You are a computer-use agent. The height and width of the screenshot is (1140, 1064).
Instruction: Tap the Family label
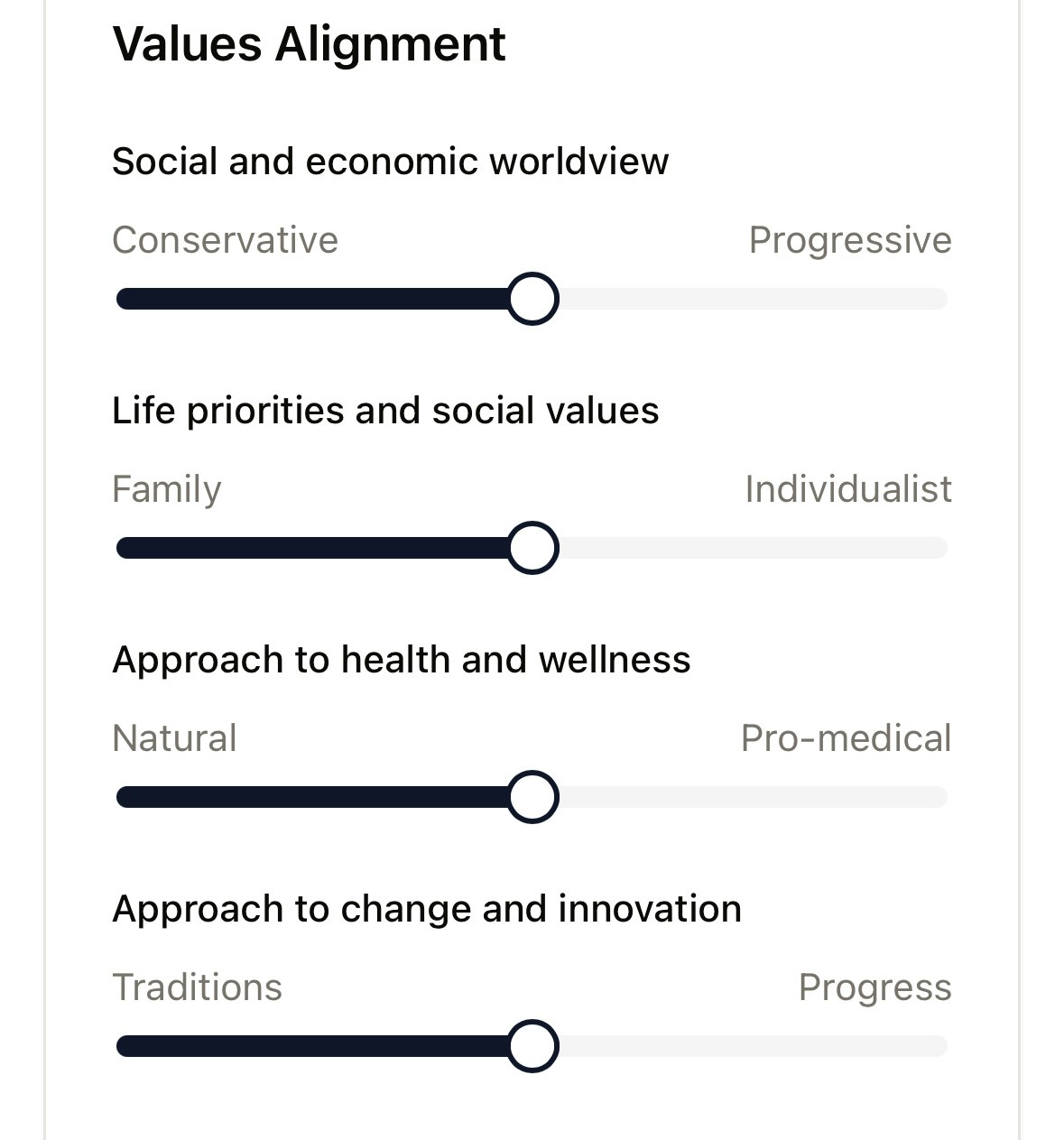click(x=167, y=489)
